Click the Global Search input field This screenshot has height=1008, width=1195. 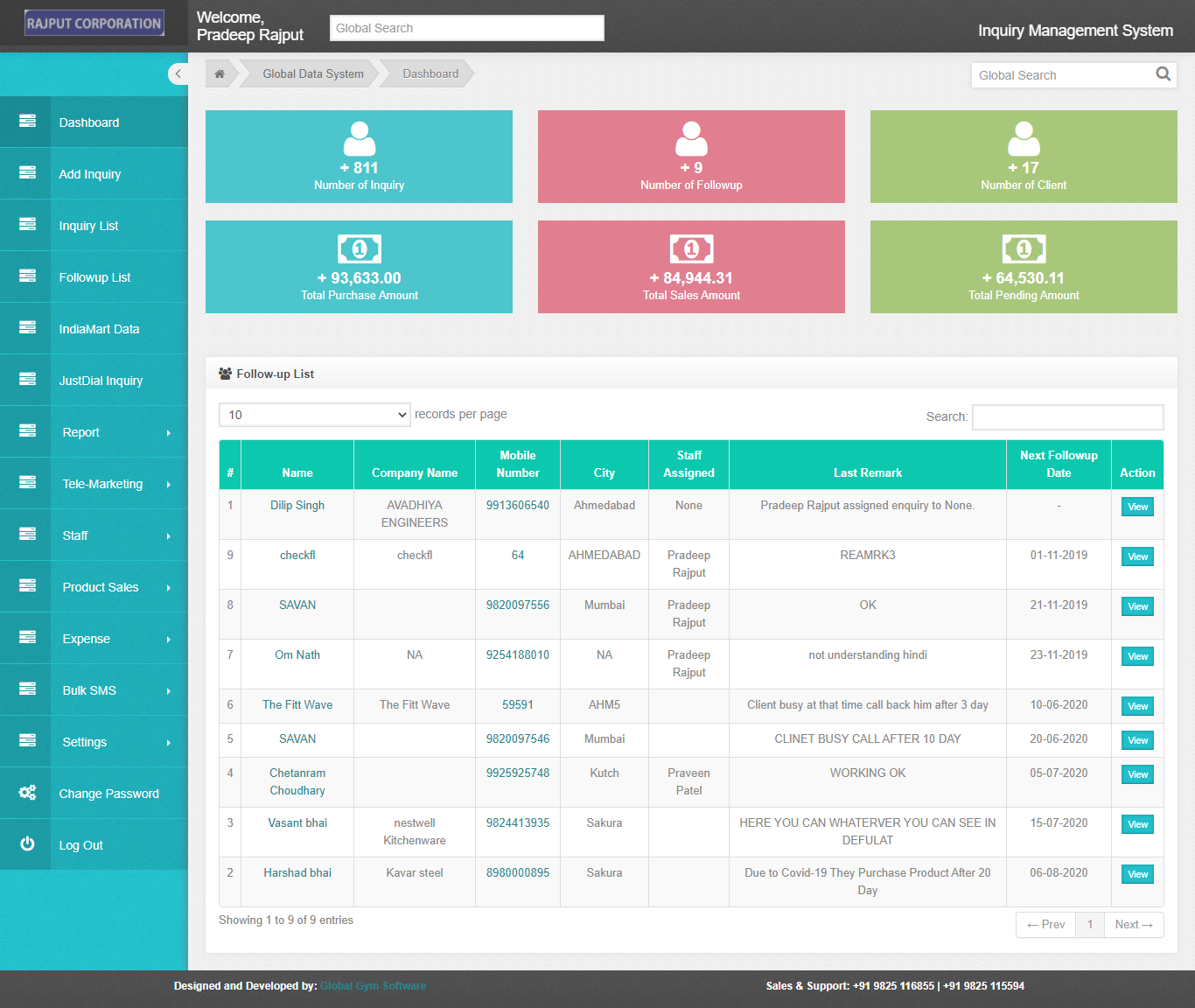tap(466, 27)
